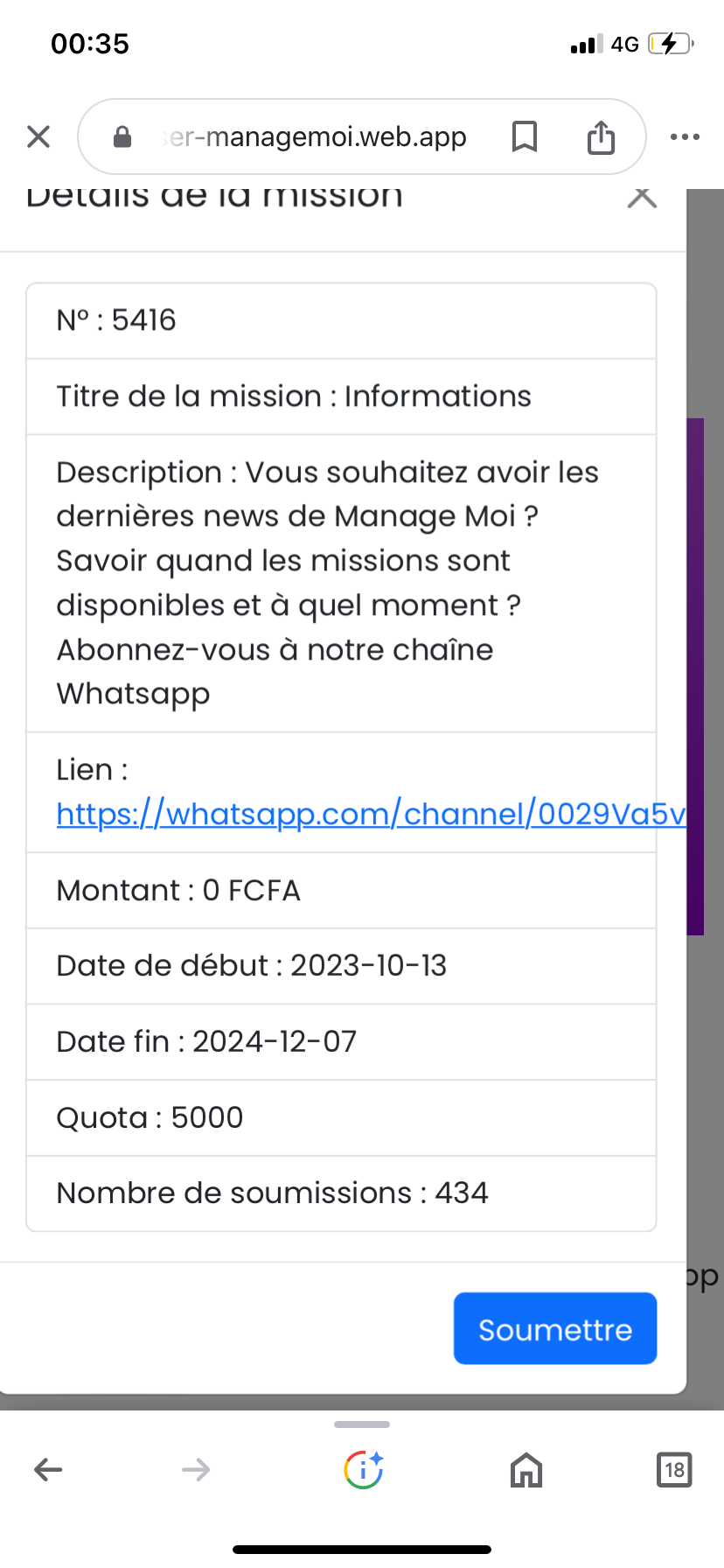Image resolution: width=724 pixels, height=1568 pixels.
Task: Tap the Google info sparkle icon
Action: (363, 1469)
